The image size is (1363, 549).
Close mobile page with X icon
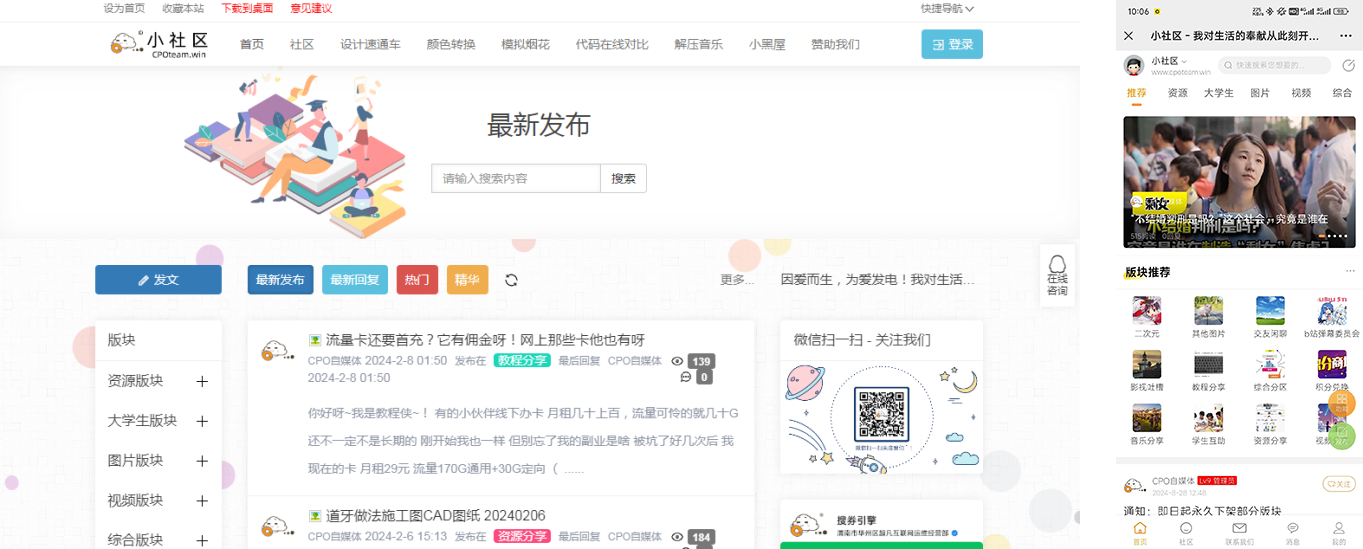click(1129, 35)
